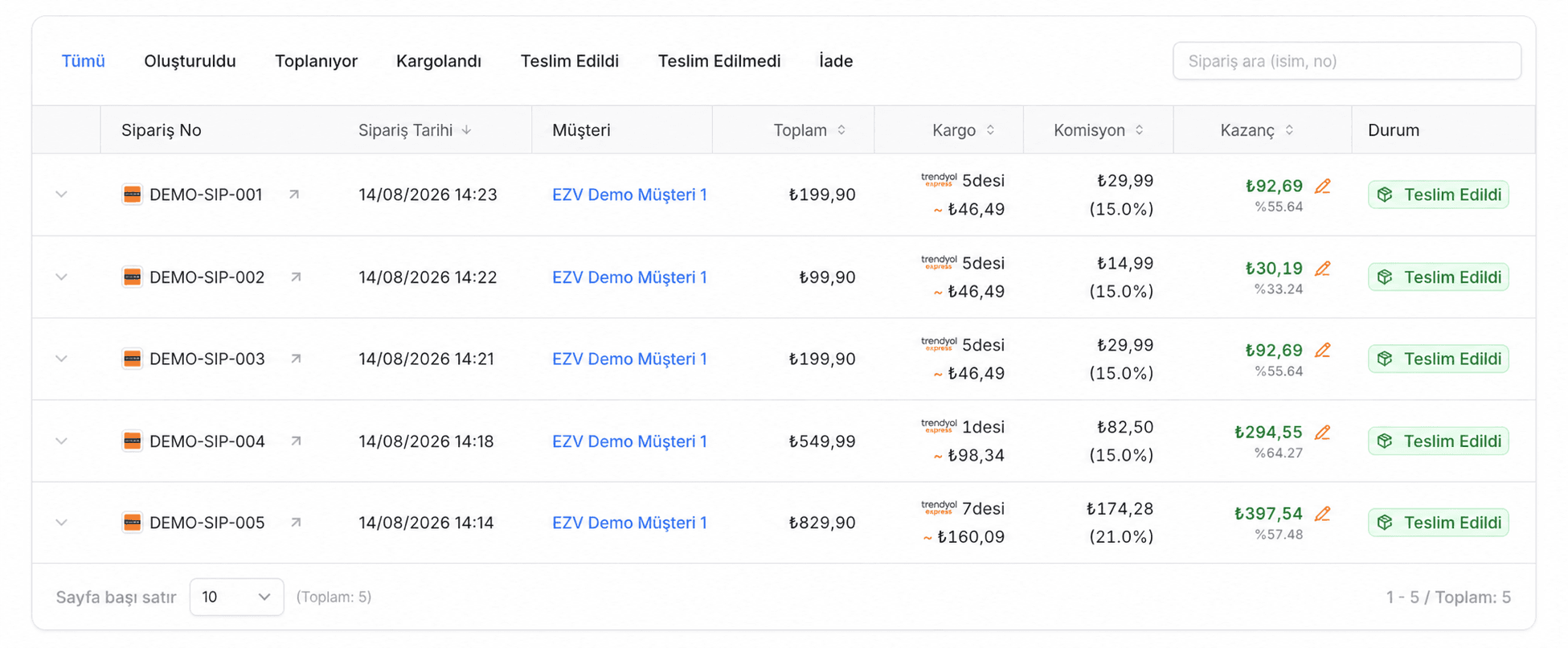Click Trendyol Express logo in DEMO-SIP-005 row
The width and height of the screenshot is (1568, 648).
[x=939, y=507]
